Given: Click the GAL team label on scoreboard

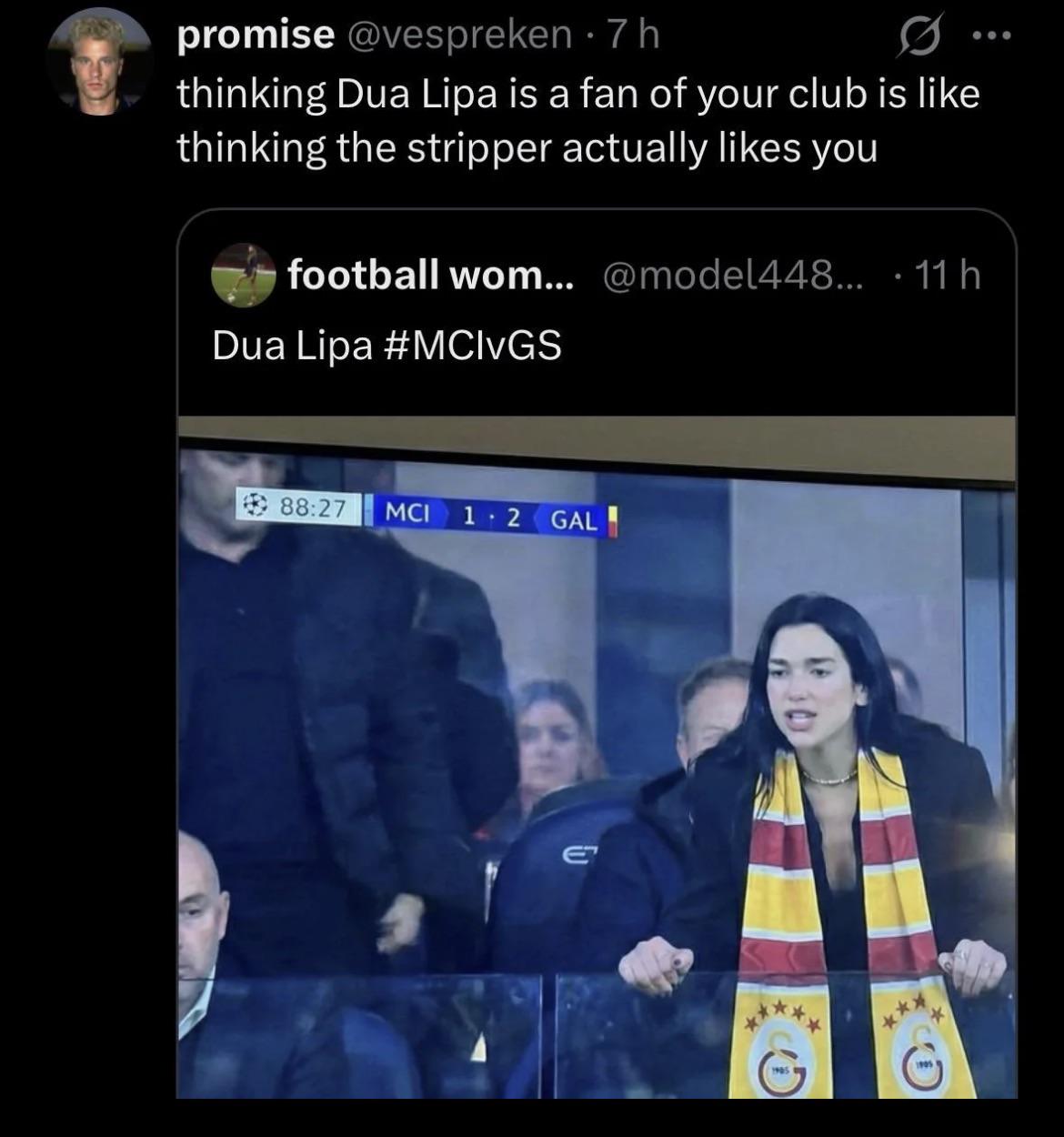Looking at the screenshot, I should click(574, 519).
